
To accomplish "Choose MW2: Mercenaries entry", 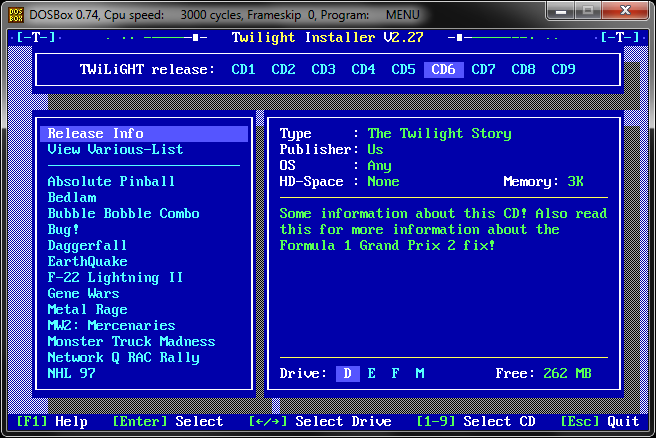I will 111,325.
